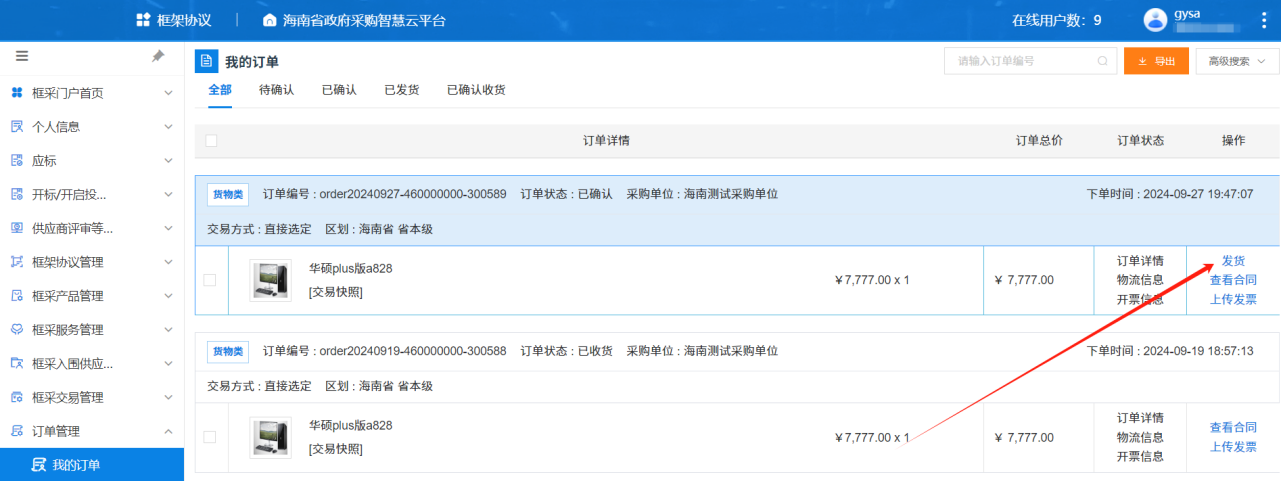Screen dimensions: 1281x481
Task: Click the 框采产品管理 sidebar icon
Action: (x=16, y=296)
